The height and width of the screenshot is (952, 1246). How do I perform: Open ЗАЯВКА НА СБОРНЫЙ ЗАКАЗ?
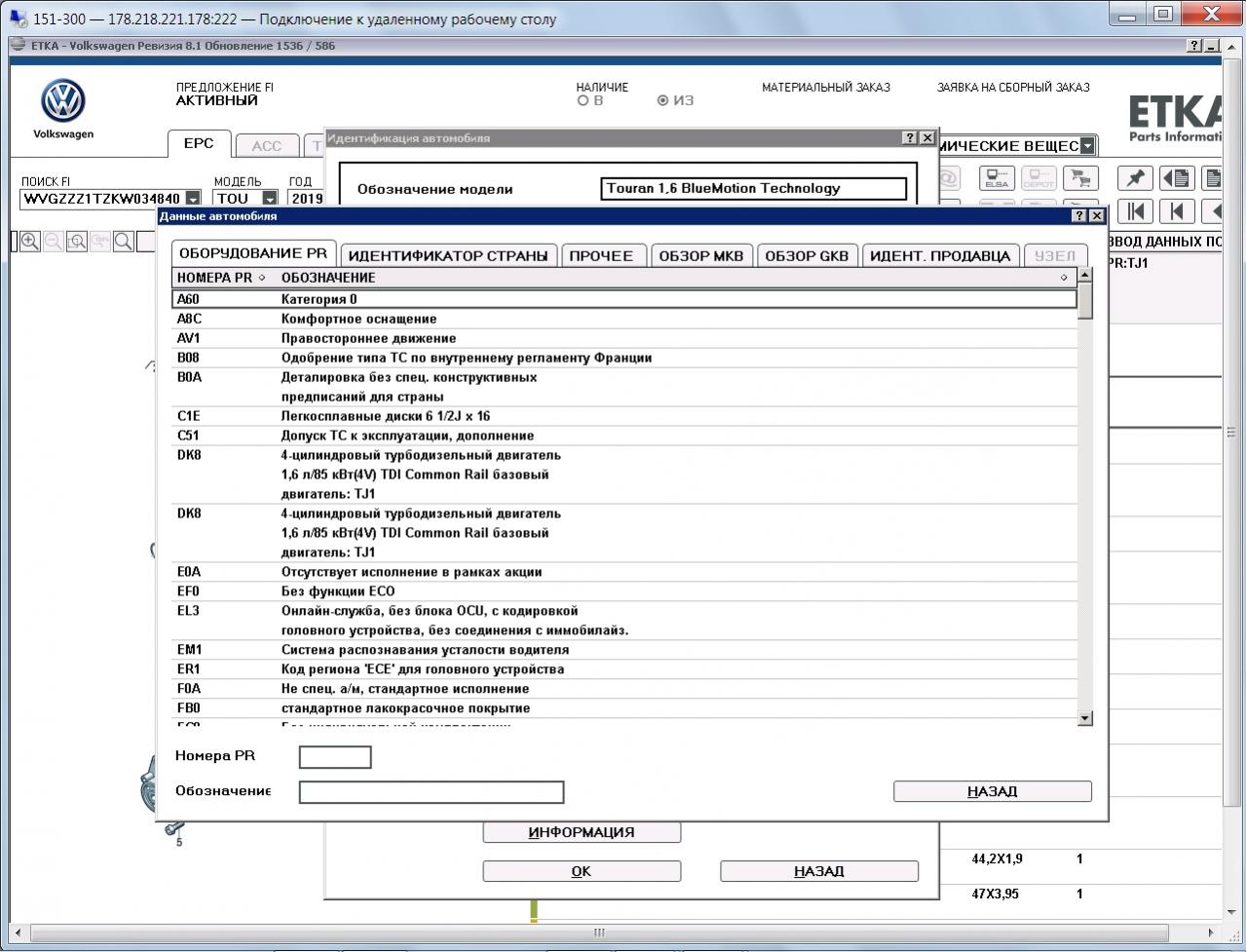(x=1013, y=88)
